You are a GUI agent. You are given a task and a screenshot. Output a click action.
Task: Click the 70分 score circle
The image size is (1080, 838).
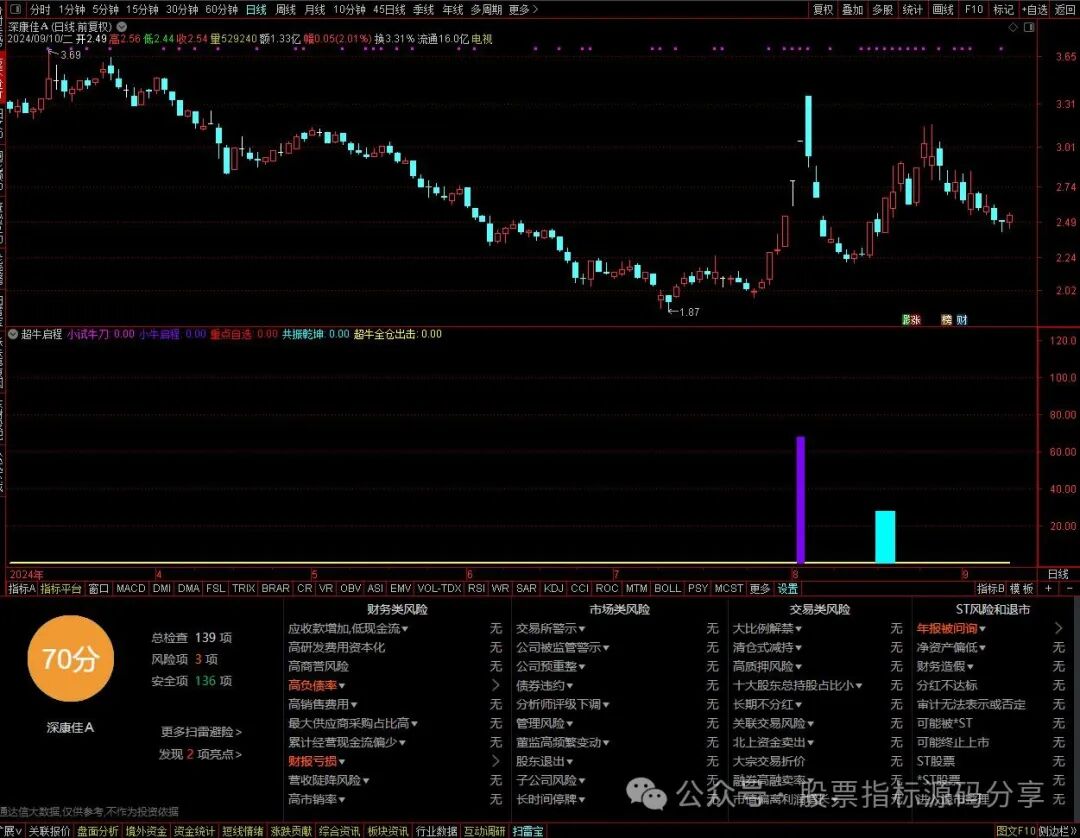(70, 659)
